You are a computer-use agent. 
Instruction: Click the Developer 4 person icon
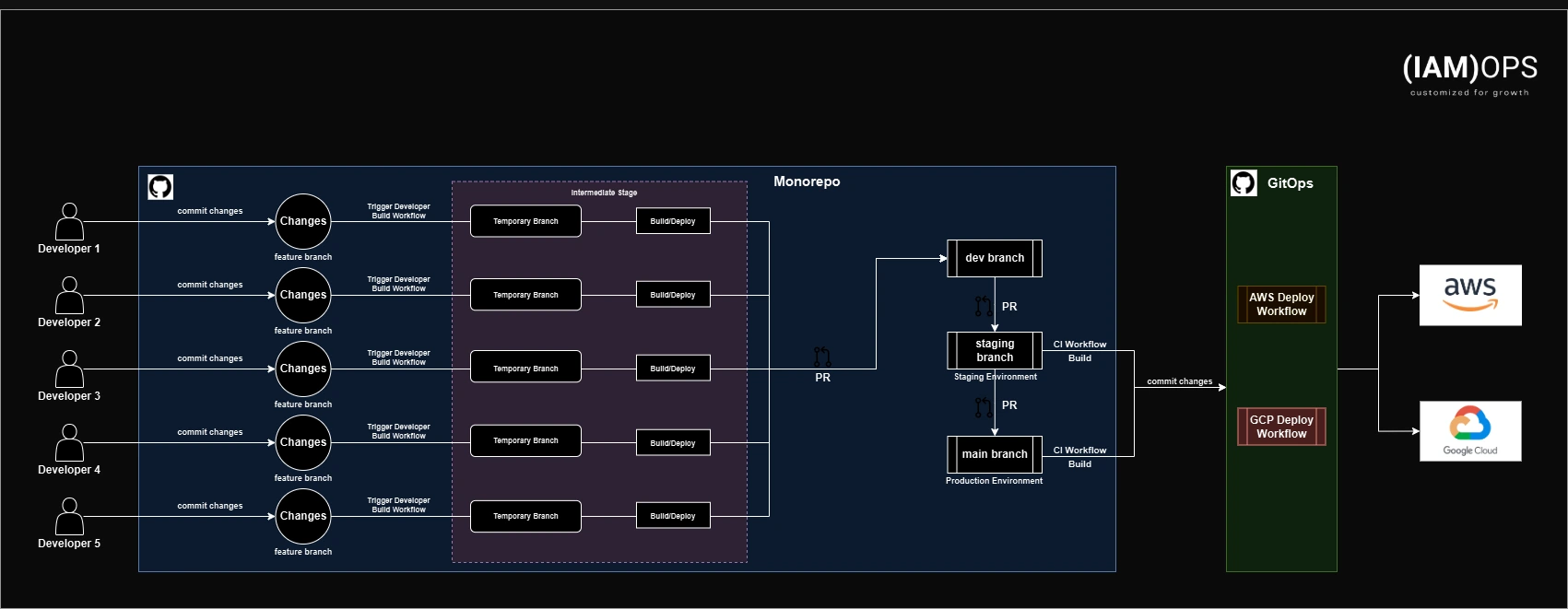[69, 443]
